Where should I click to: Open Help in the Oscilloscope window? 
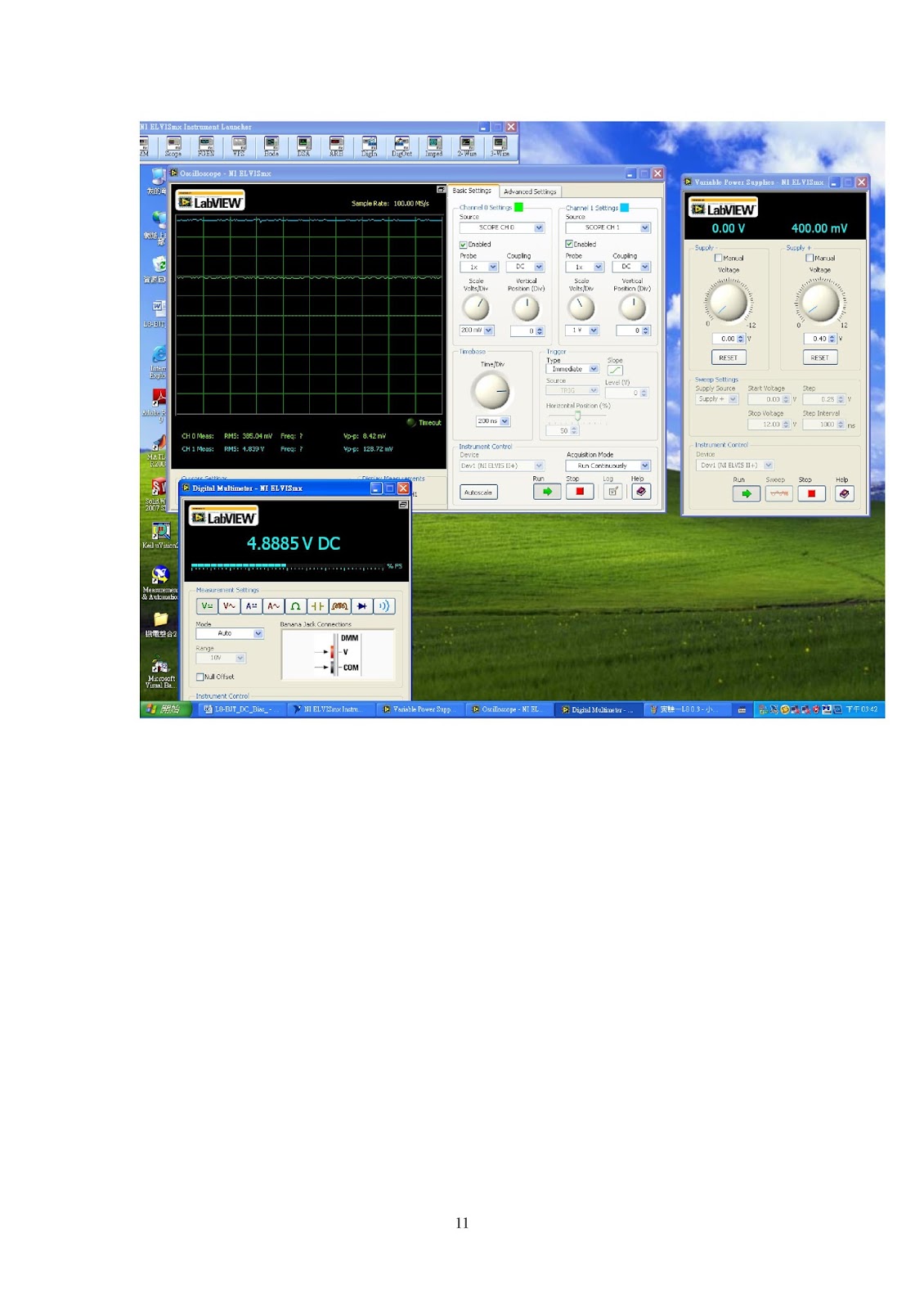click(x=641, y=492)
